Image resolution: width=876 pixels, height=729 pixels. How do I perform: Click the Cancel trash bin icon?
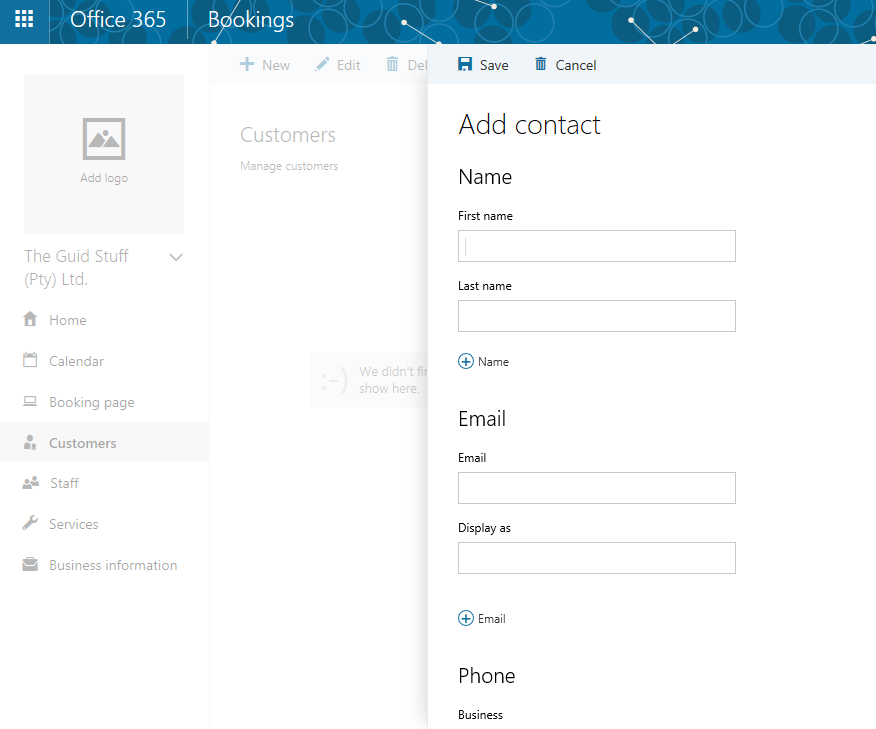coord(541,64)
